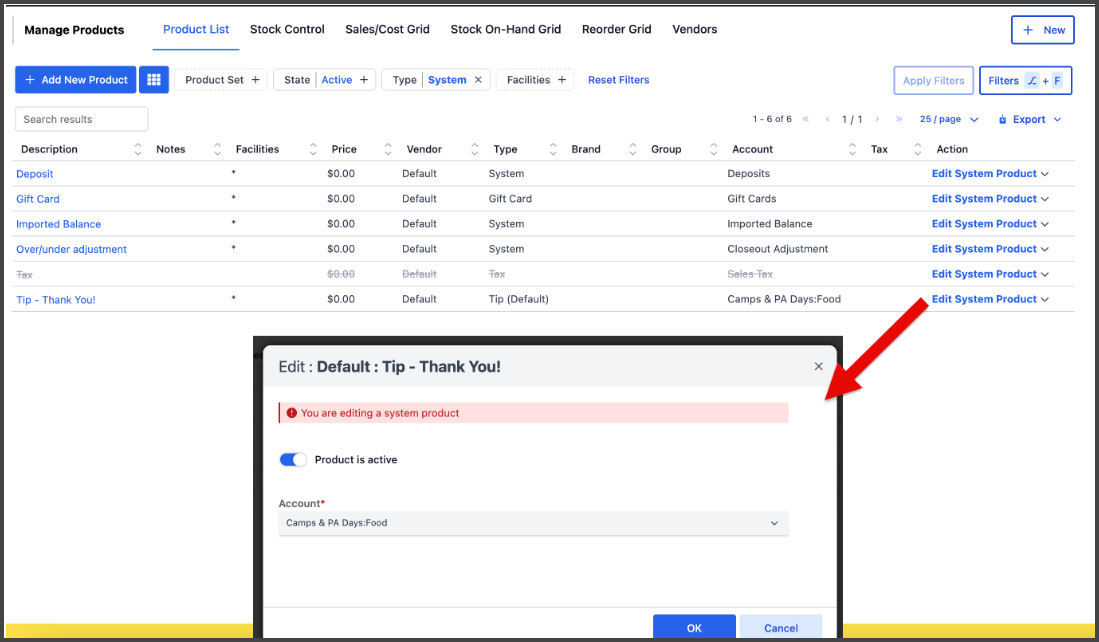Expand action chevron for Deposit row
The image size is (1099, 642).
(x=1045, y=174)
